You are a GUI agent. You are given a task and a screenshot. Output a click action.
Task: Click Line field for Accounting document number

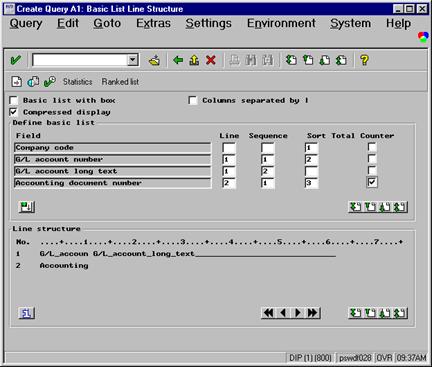229,183
